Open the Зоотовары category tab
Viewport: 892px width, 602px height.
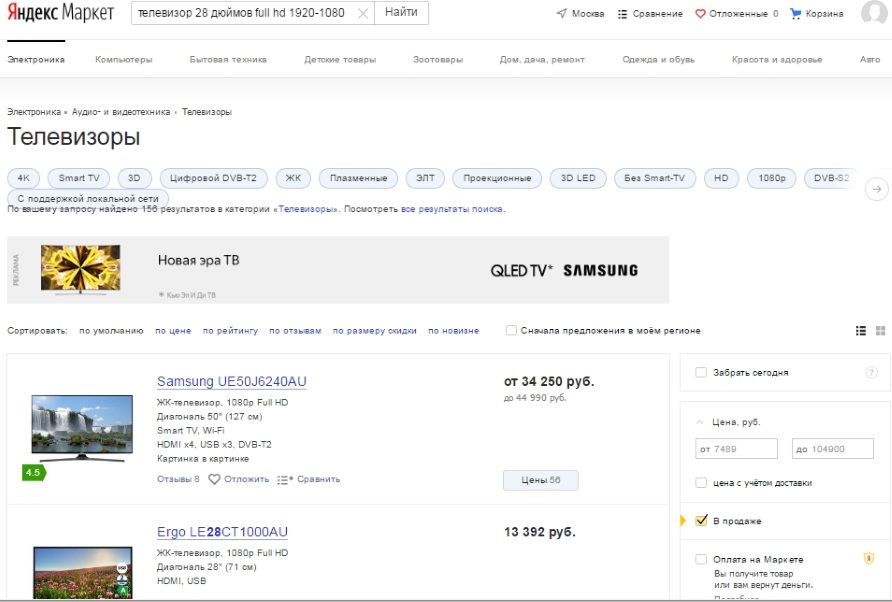point(438,59)
